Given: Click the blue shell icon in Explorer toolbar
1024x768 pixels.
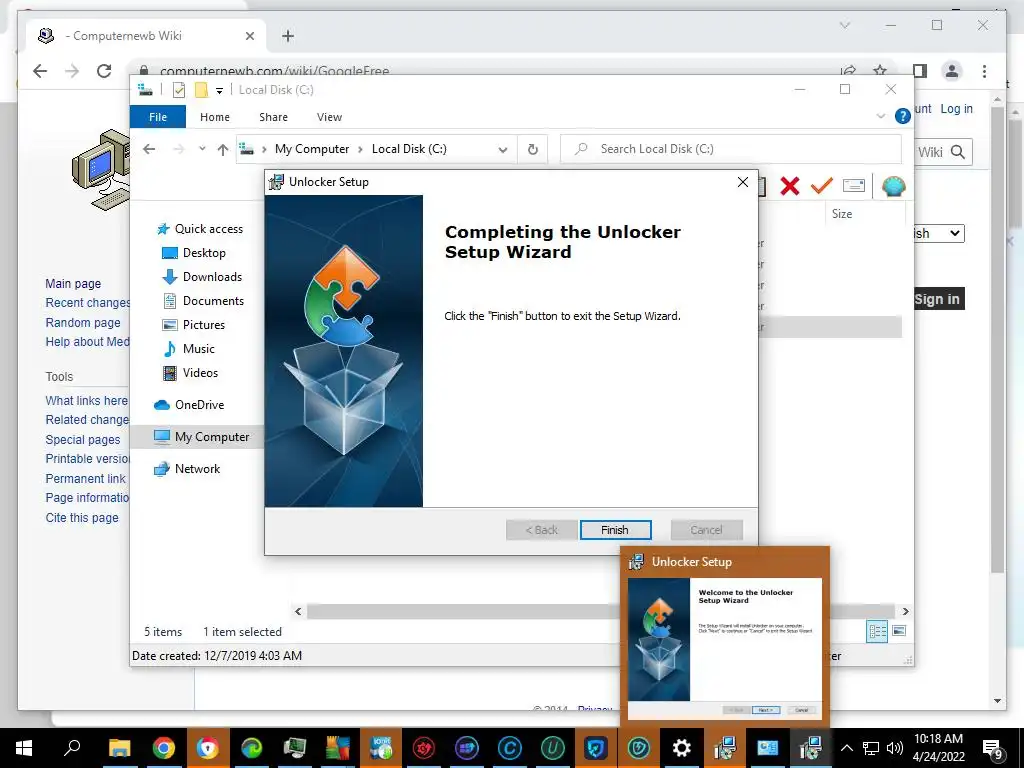Looking at the screenshot, I should tap(893, 187).
